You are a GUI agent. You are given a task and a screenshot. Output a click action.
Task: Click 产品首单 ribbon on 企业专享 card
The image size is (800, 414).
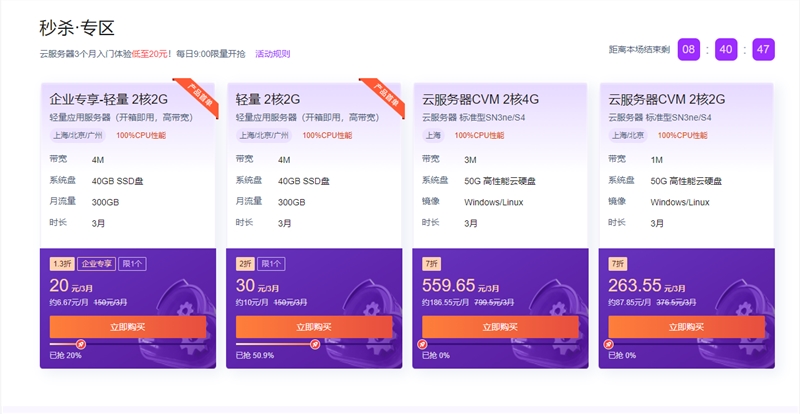(199, 95)
